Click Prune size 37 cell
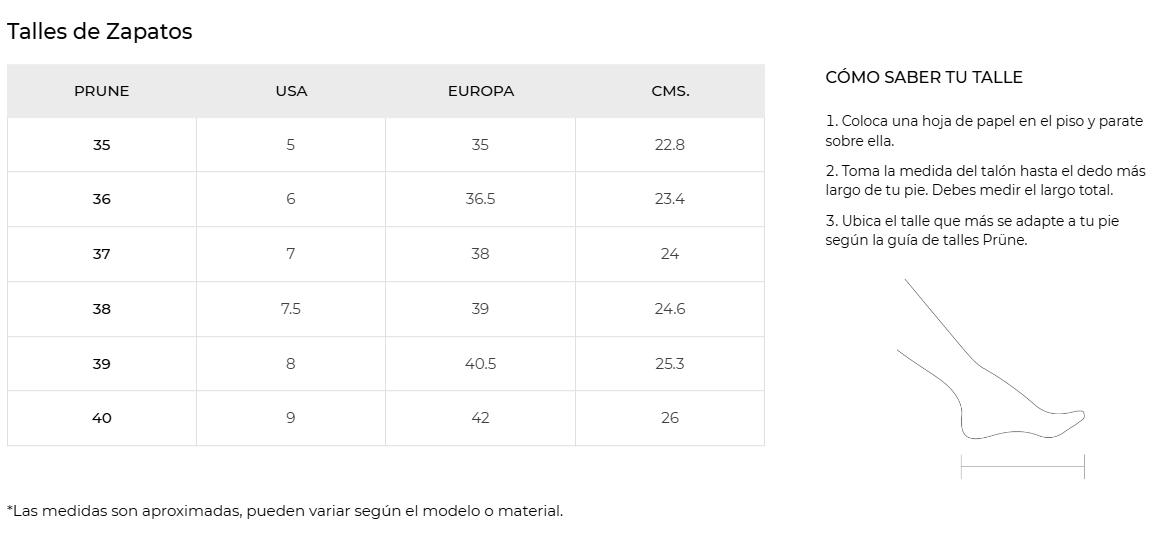1162x541 pixels. pos(102,254)
